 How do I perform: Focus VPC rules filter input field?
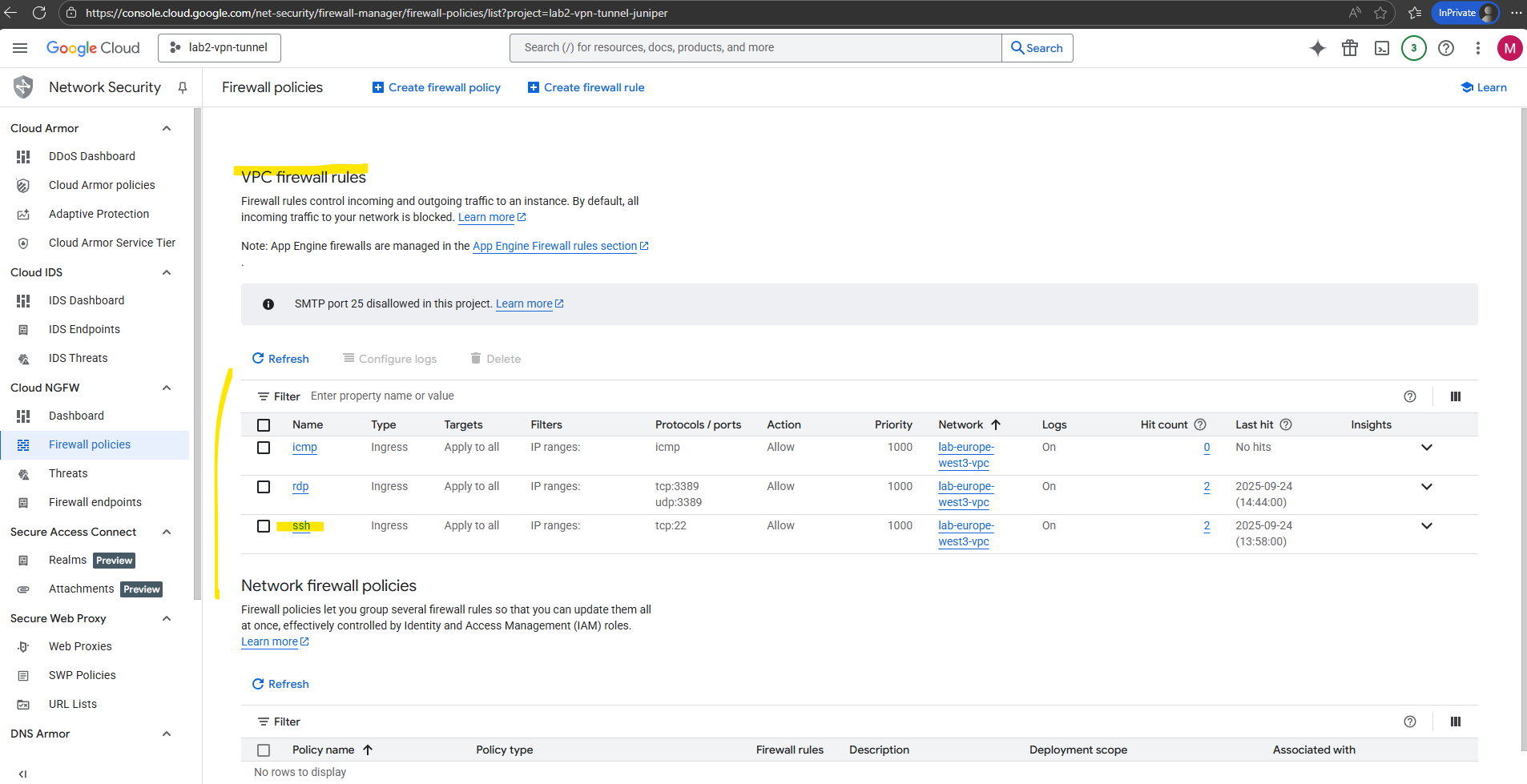(849, 396)
